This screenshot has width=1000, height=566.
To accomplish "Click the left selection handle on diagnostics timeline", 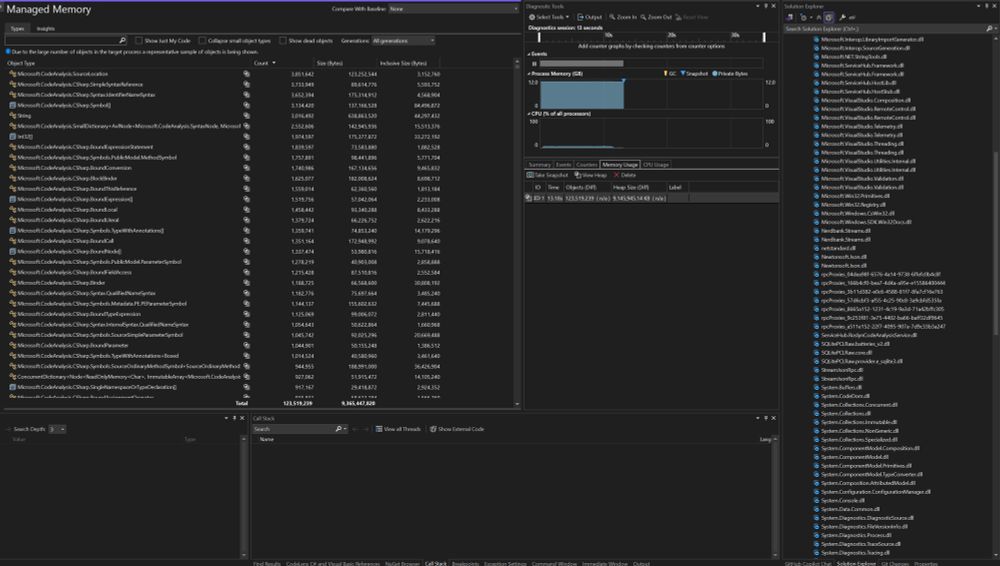I will [x=539, y=37].
